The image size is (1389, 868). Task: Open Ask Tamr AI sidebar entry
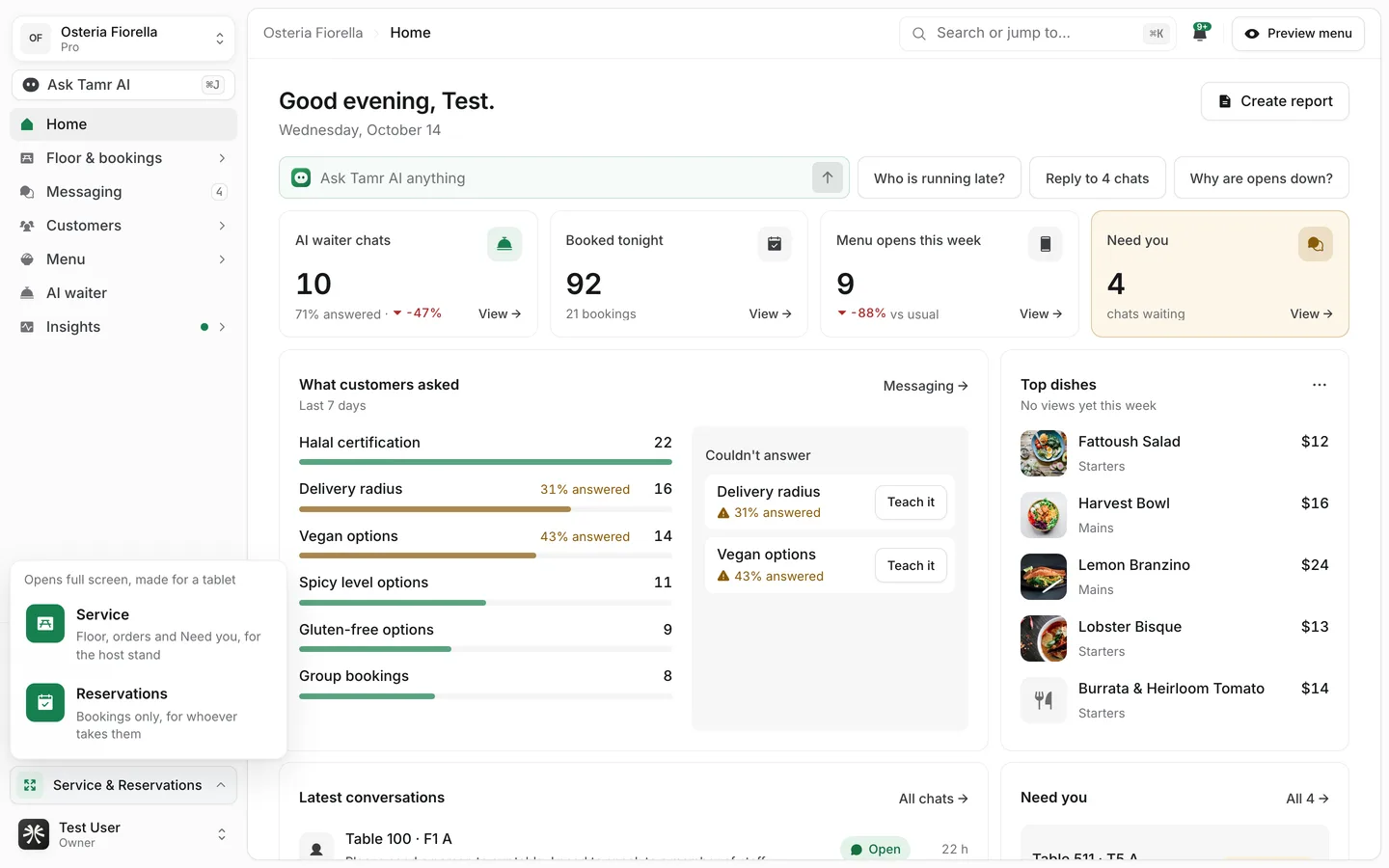point(123,85)
